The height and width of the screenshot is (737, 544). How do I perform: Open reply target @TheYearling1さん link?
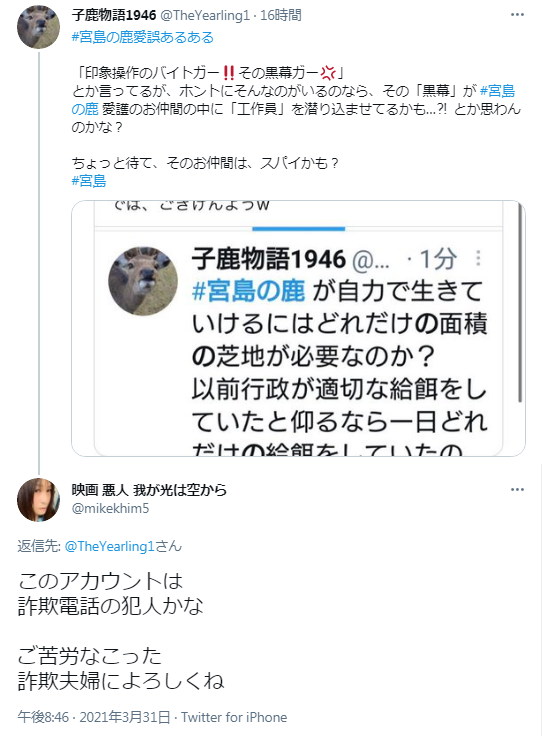tap(123, 546)
